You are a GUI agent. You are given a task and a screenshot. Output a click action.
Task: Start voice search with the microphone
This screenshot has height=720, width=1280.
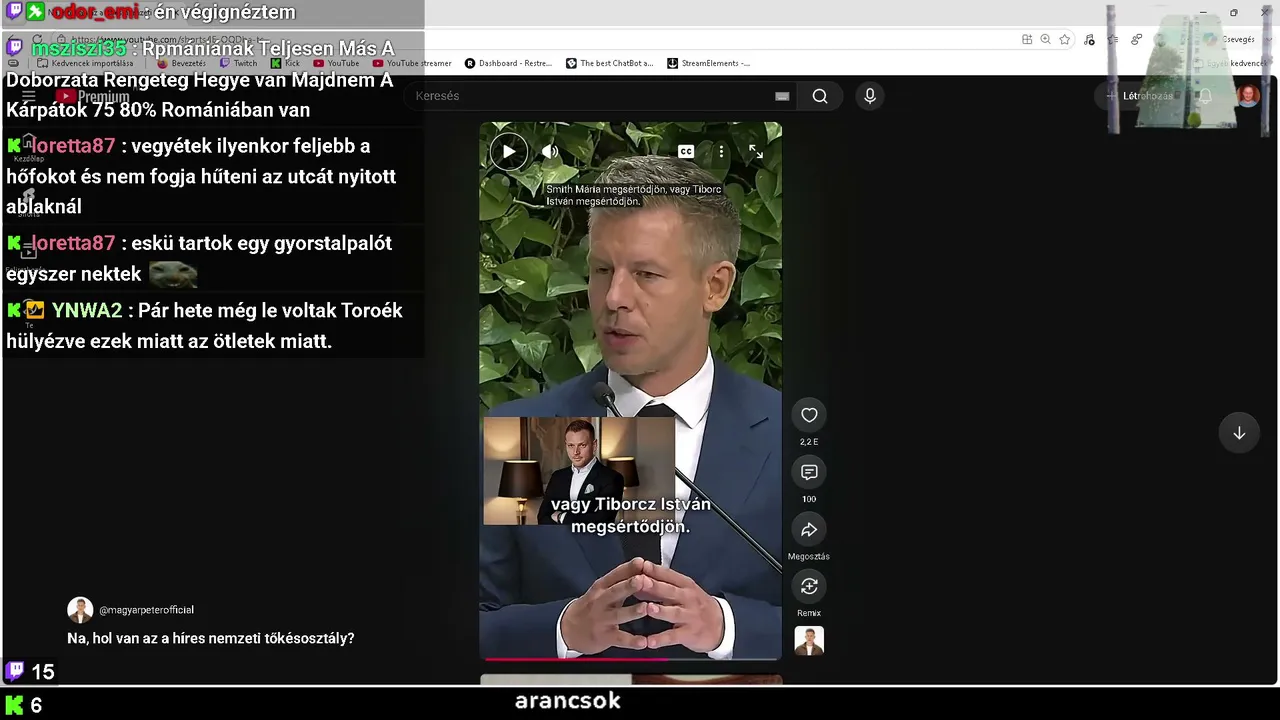click(x=870, y=96)
